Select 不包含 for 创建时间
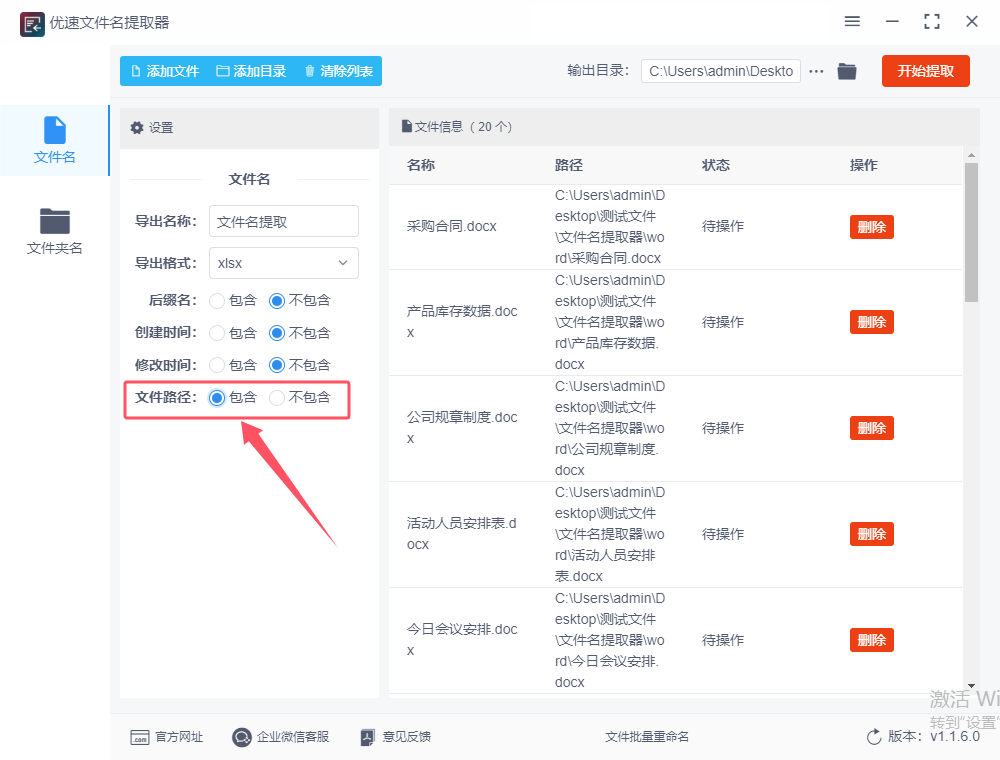The image size is (1000, 760). point(277,333)
